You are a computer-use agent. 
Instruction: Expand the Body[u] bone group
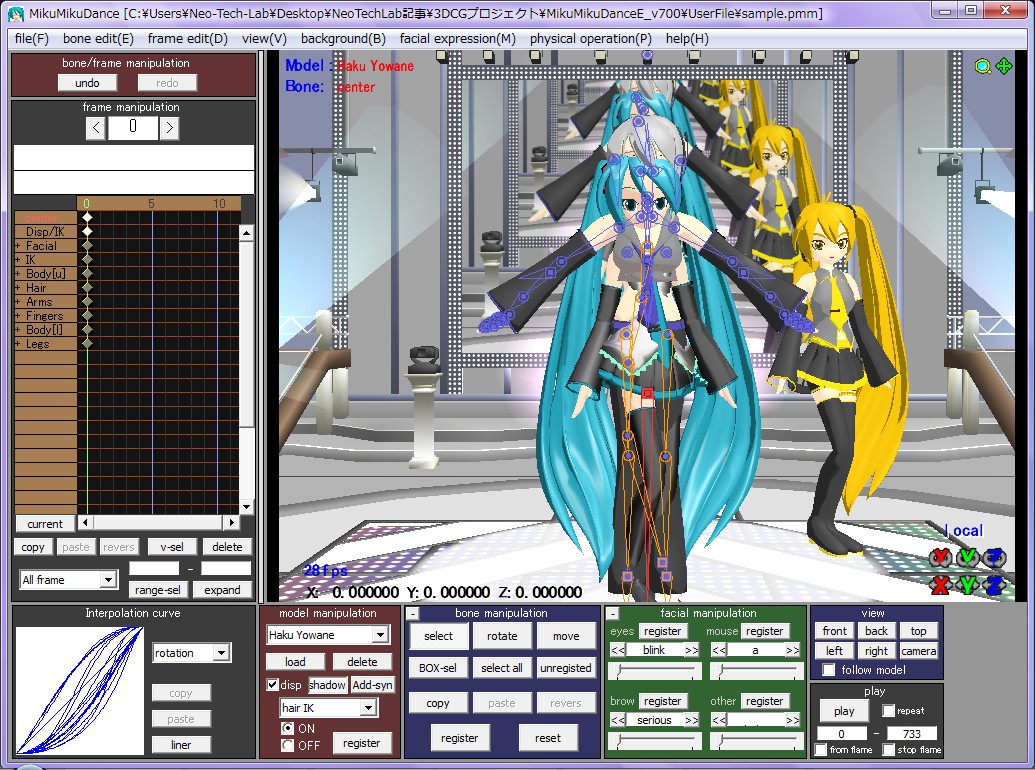pos(18,274)
